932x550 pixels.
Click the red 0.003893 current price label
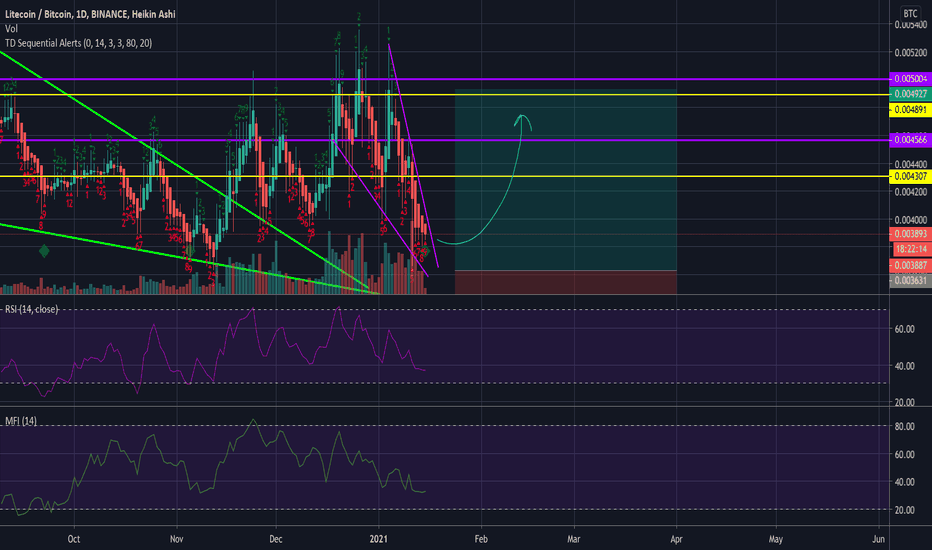point(910,234)
